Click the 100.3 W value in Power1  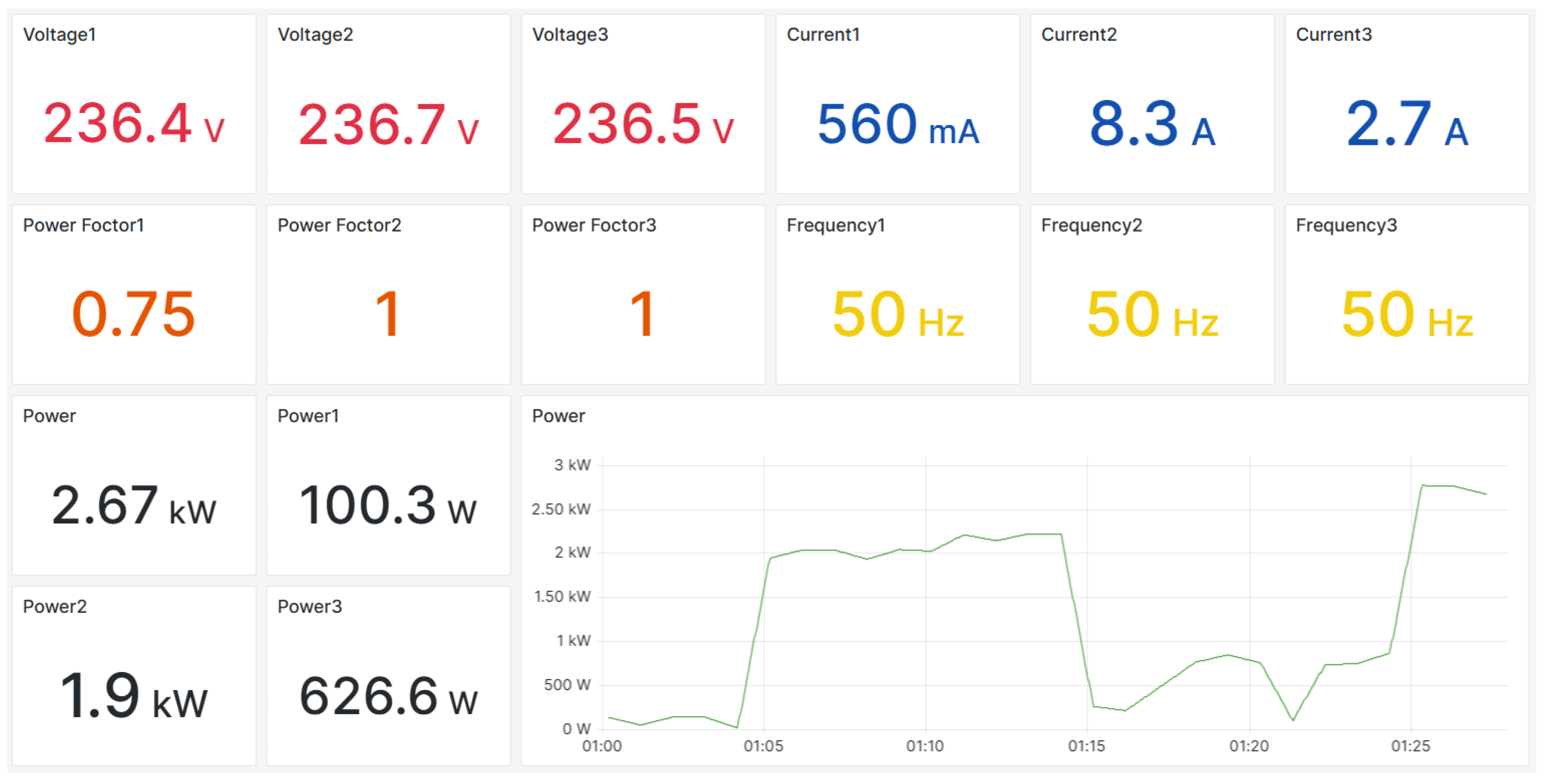pyautogui.click(x=388, y=505)
